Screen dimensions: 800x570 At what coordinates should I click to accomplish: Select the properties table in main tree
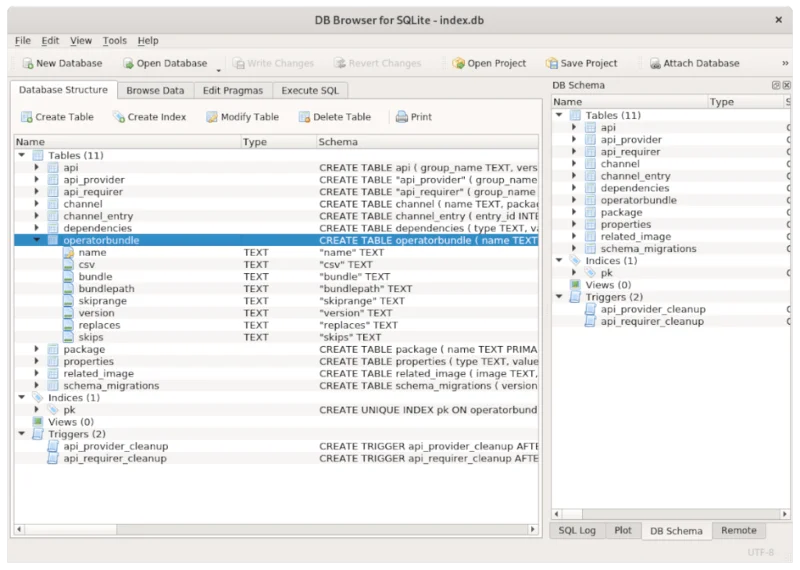[x=88, y=361]
